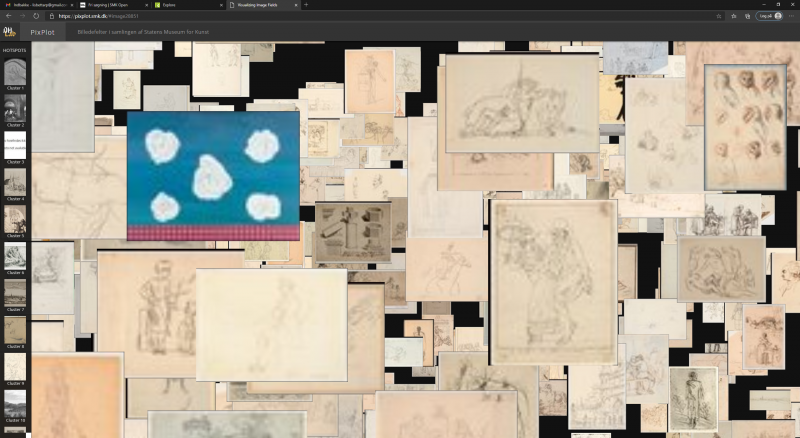Open the favorites list icon

pyautogui.click(x=734, y=16)
